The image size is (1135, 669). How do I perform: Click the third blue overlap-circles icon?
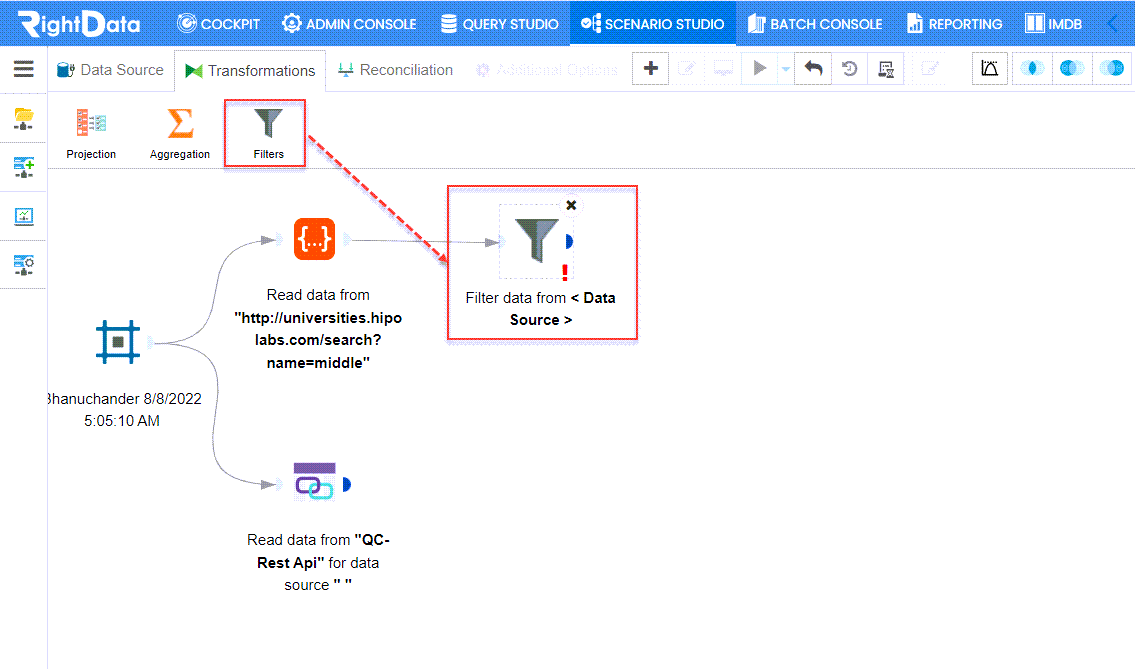coord(1111,68)
